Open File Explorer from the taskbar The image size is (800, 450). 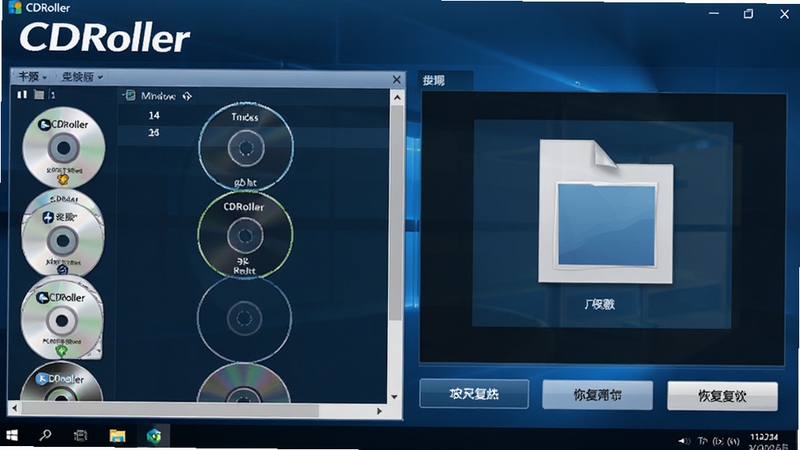tap(117, 435)
